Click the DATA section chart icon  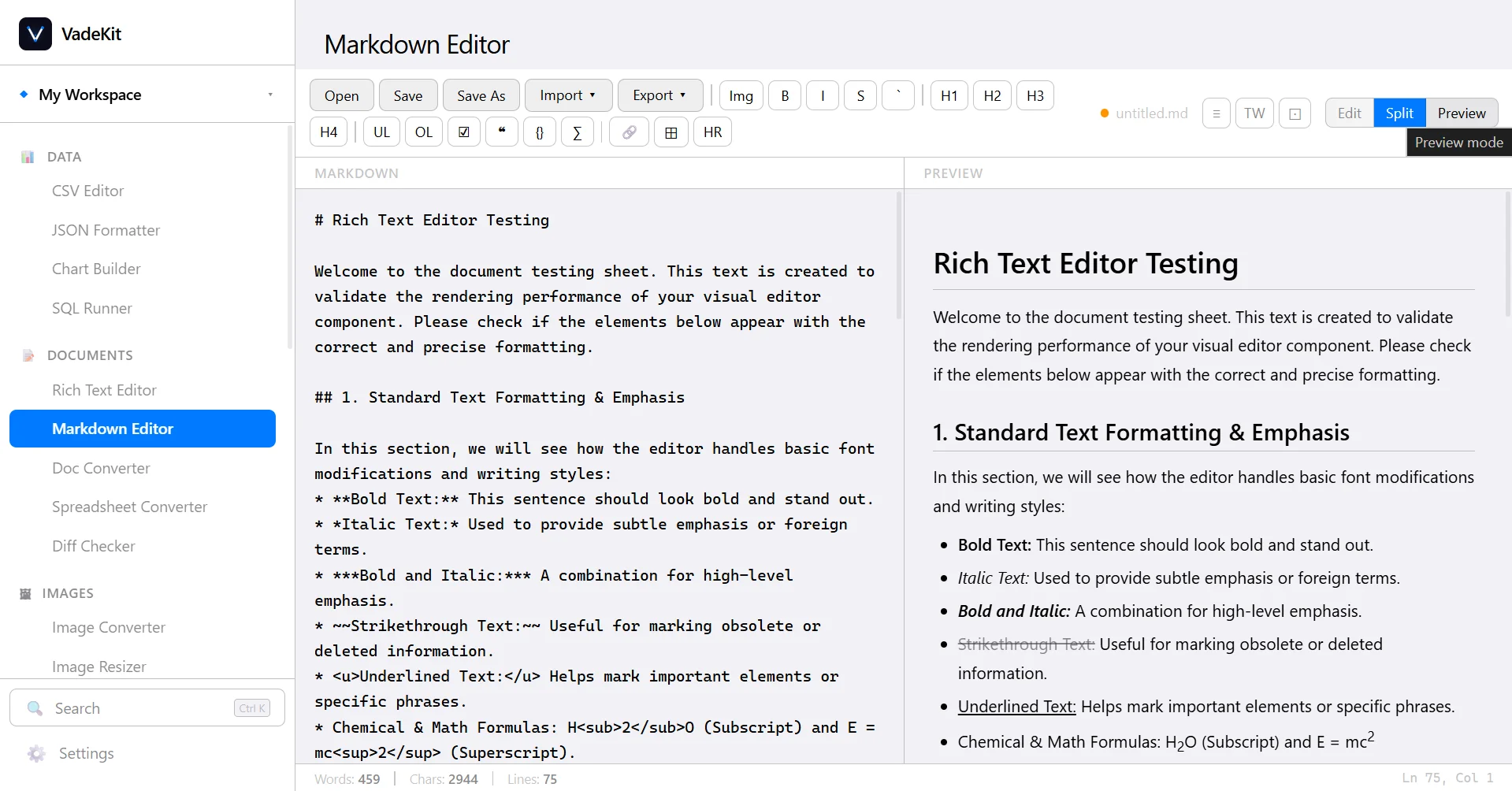(28, 157)
